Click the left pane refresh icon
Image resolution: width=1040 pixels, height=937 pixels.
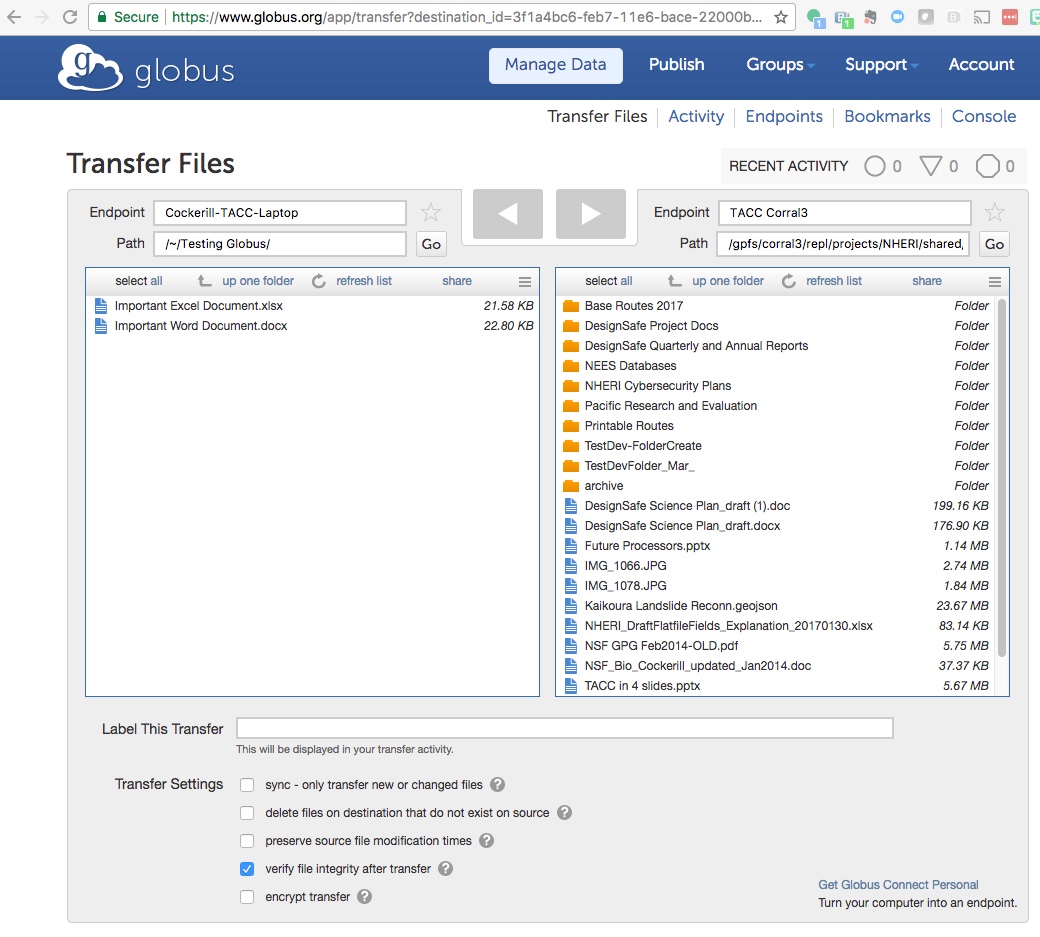319,281
